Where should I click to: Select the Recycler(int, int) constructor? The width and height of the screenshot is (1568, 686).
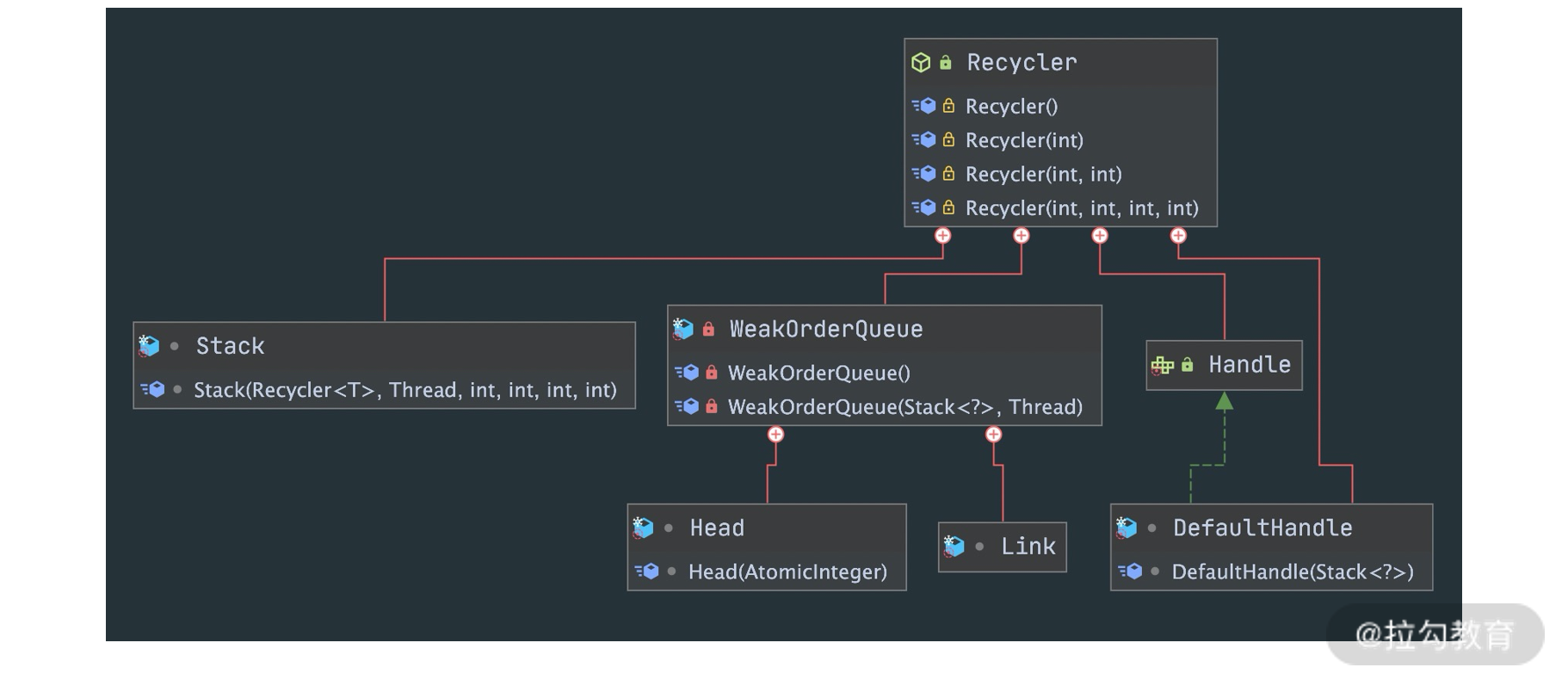point(1043,175)
